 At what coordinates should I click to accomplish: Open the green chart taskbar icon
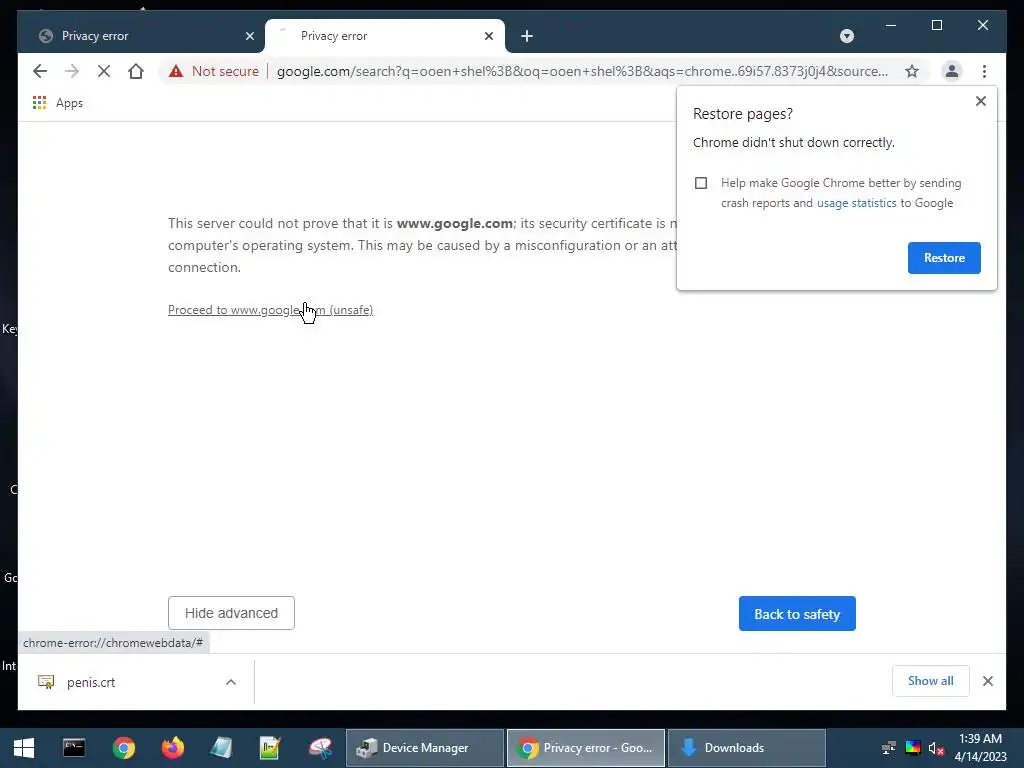click(x=270, y=748)
